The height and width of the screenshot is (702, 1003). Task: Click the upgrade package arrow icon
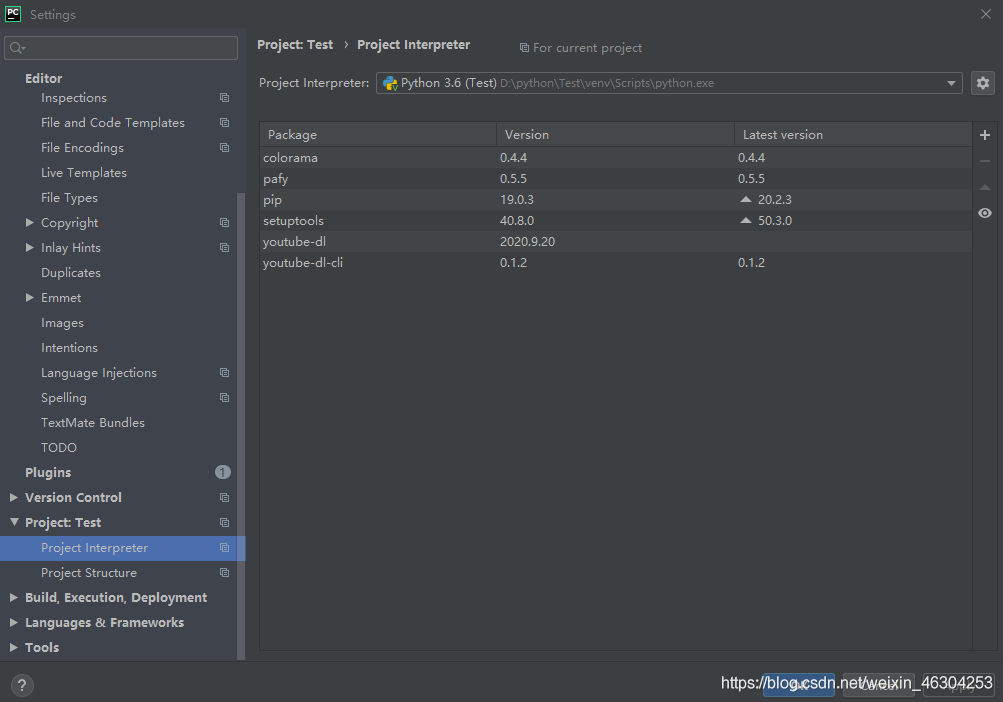(x=985, y=187)
